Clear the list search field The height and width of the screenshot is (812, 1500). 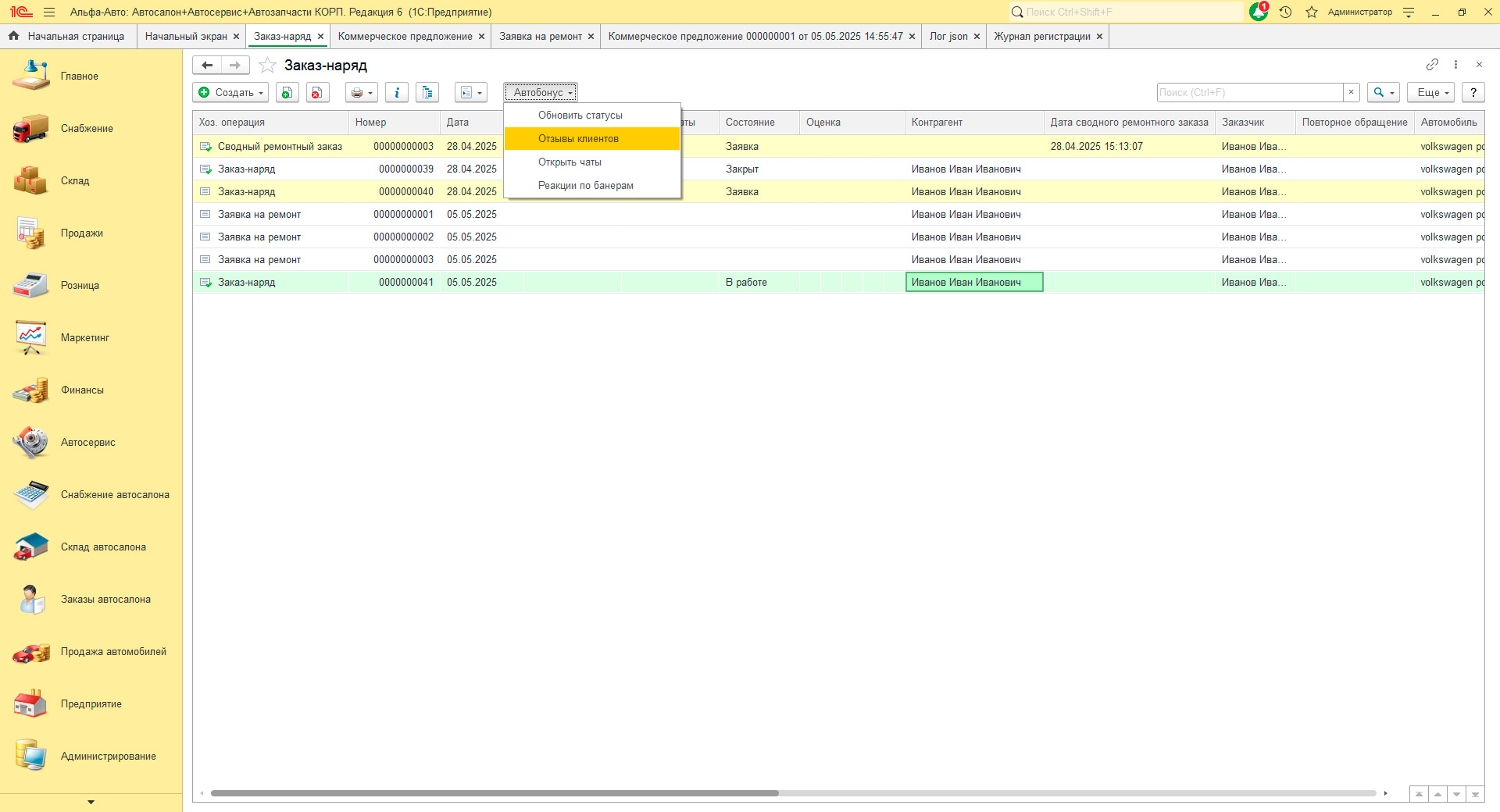click(1351, 92)
